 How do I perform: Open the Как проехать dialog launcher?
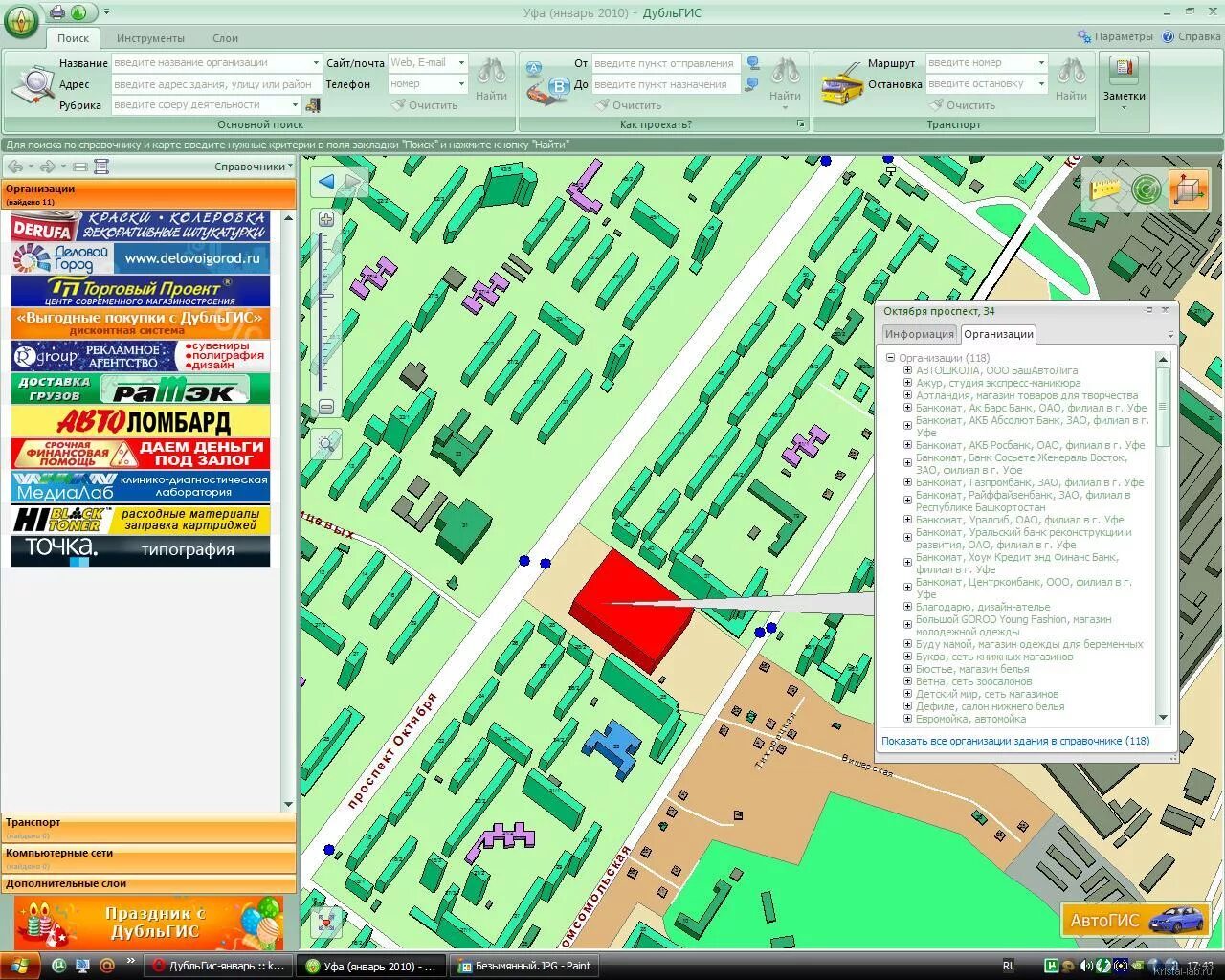point(800,124)
